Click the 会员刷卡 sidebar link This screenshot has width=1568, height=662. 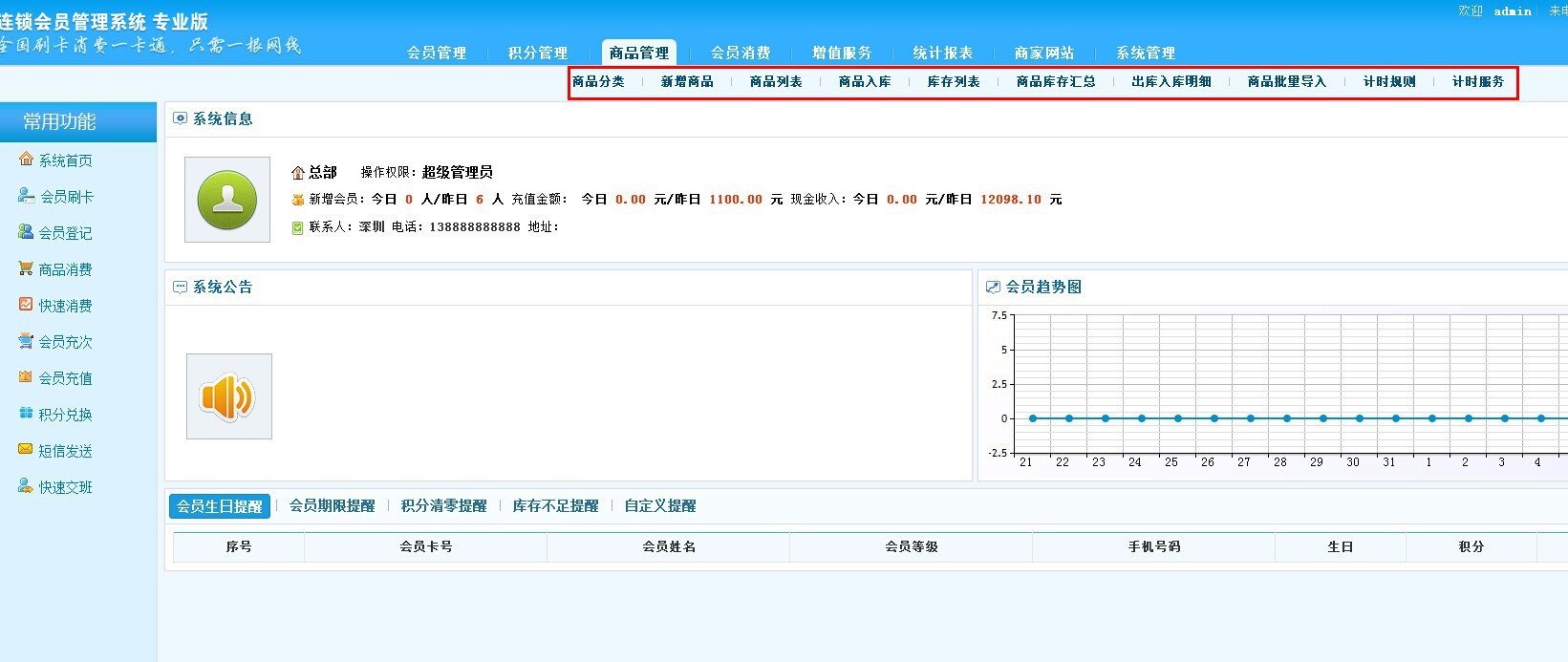[66, 197]
